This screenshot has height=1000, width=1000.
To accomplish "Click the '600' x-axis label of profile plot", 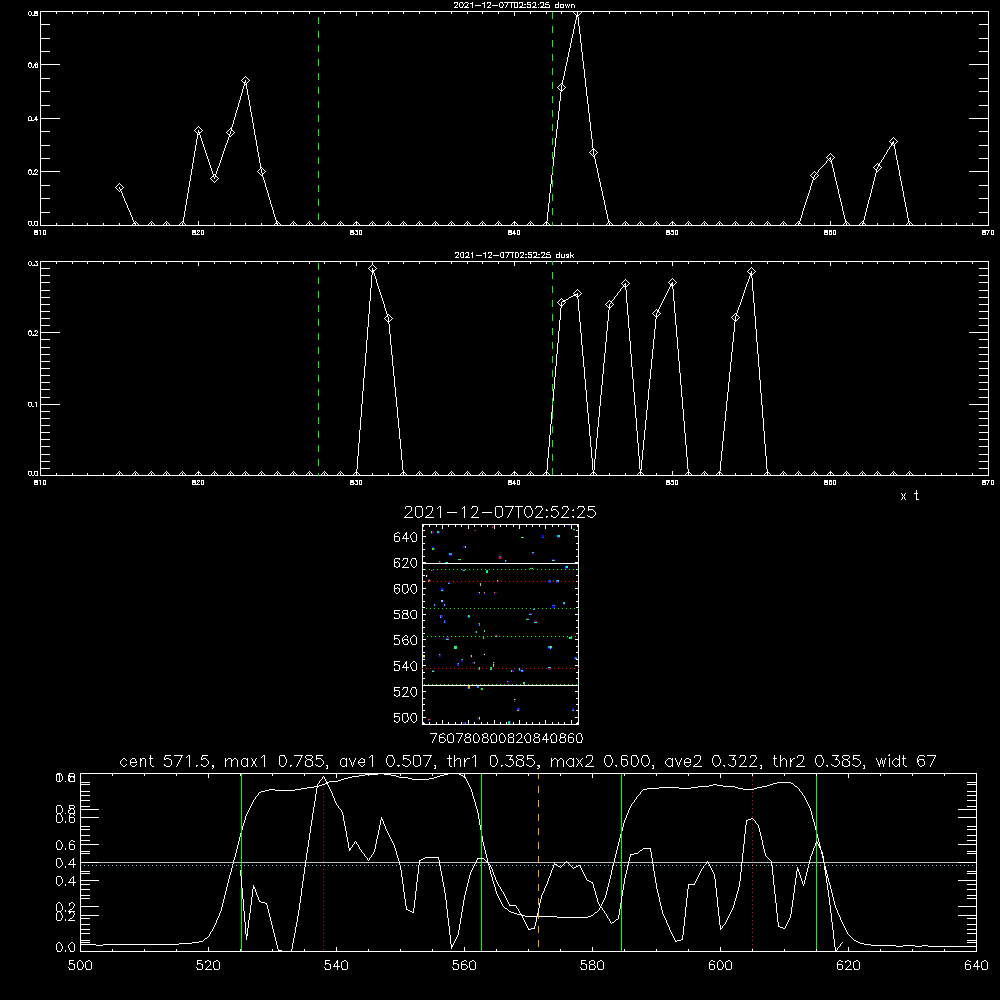I will point(721,966).
